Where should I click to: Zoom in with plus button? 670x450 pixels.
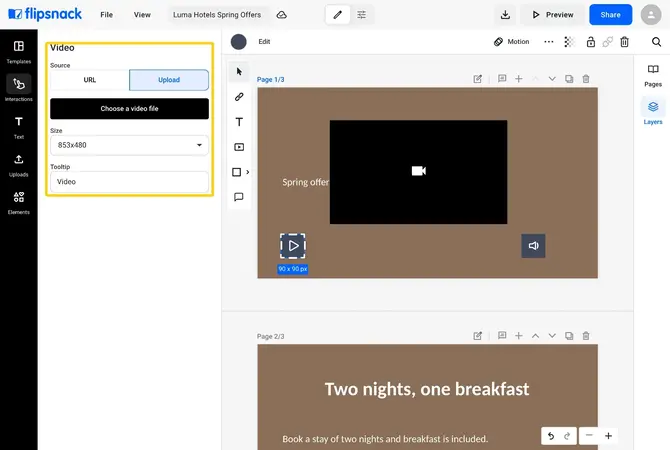click(608, 435)
